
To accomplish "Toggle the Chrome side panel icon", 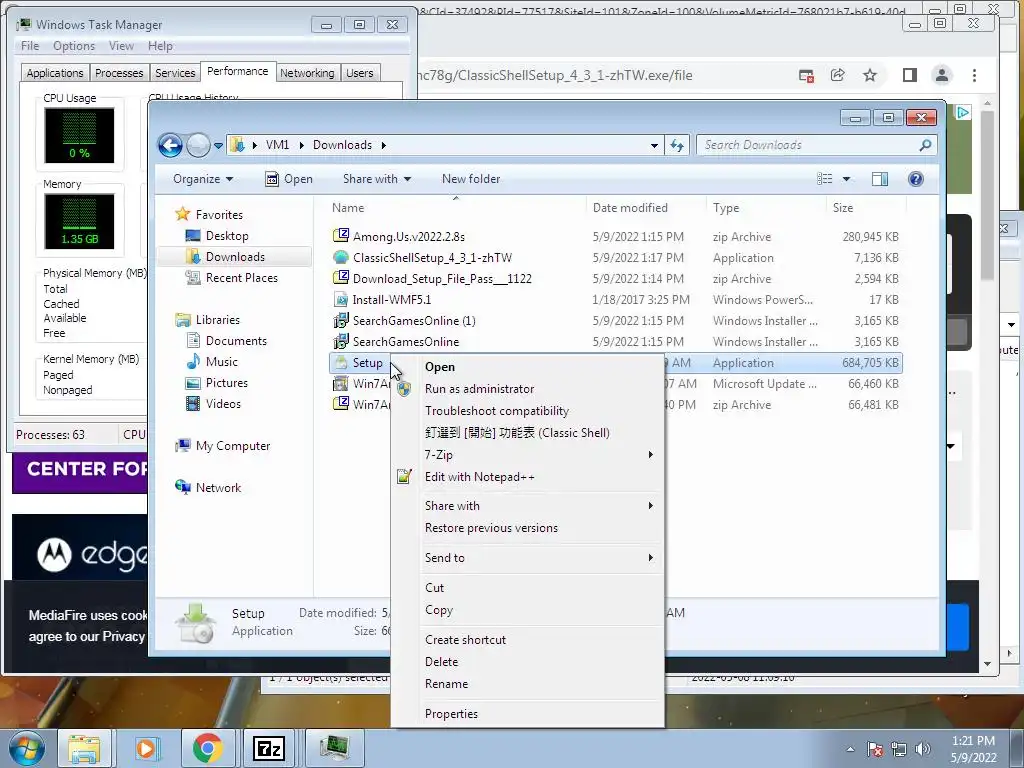I will (x=910, y=75).
